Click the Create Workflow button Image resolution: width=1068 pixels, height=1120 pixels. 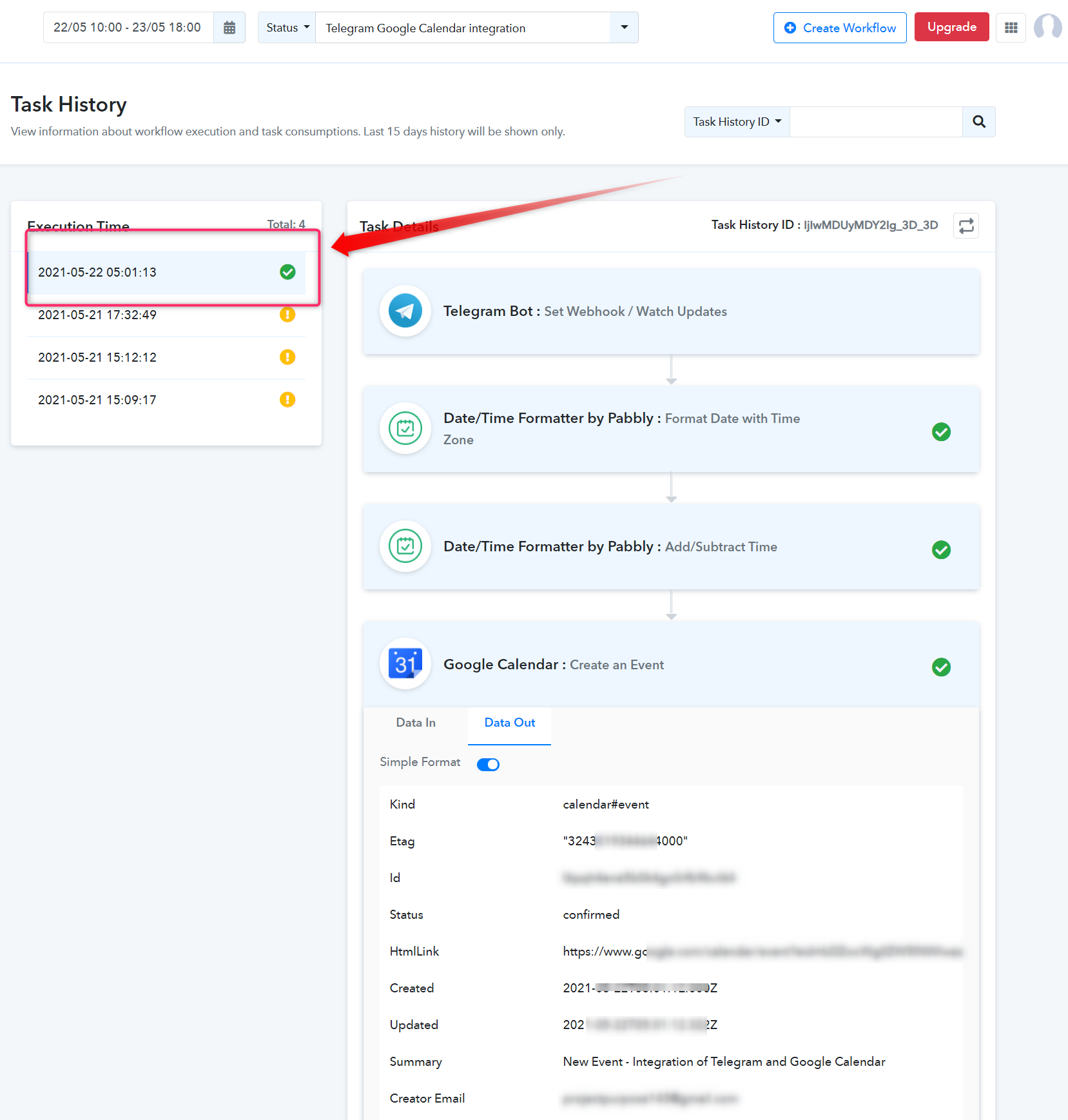click(840, 28)
